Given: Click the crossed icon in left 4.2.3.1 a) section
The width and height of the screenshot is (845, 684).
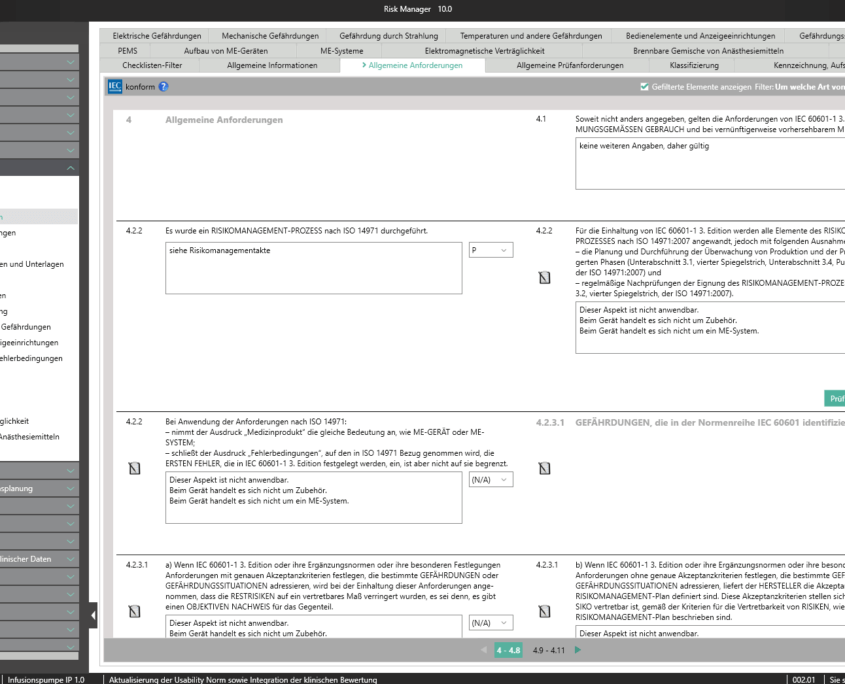Looking at the screenshot, I should tap(133, 610).
